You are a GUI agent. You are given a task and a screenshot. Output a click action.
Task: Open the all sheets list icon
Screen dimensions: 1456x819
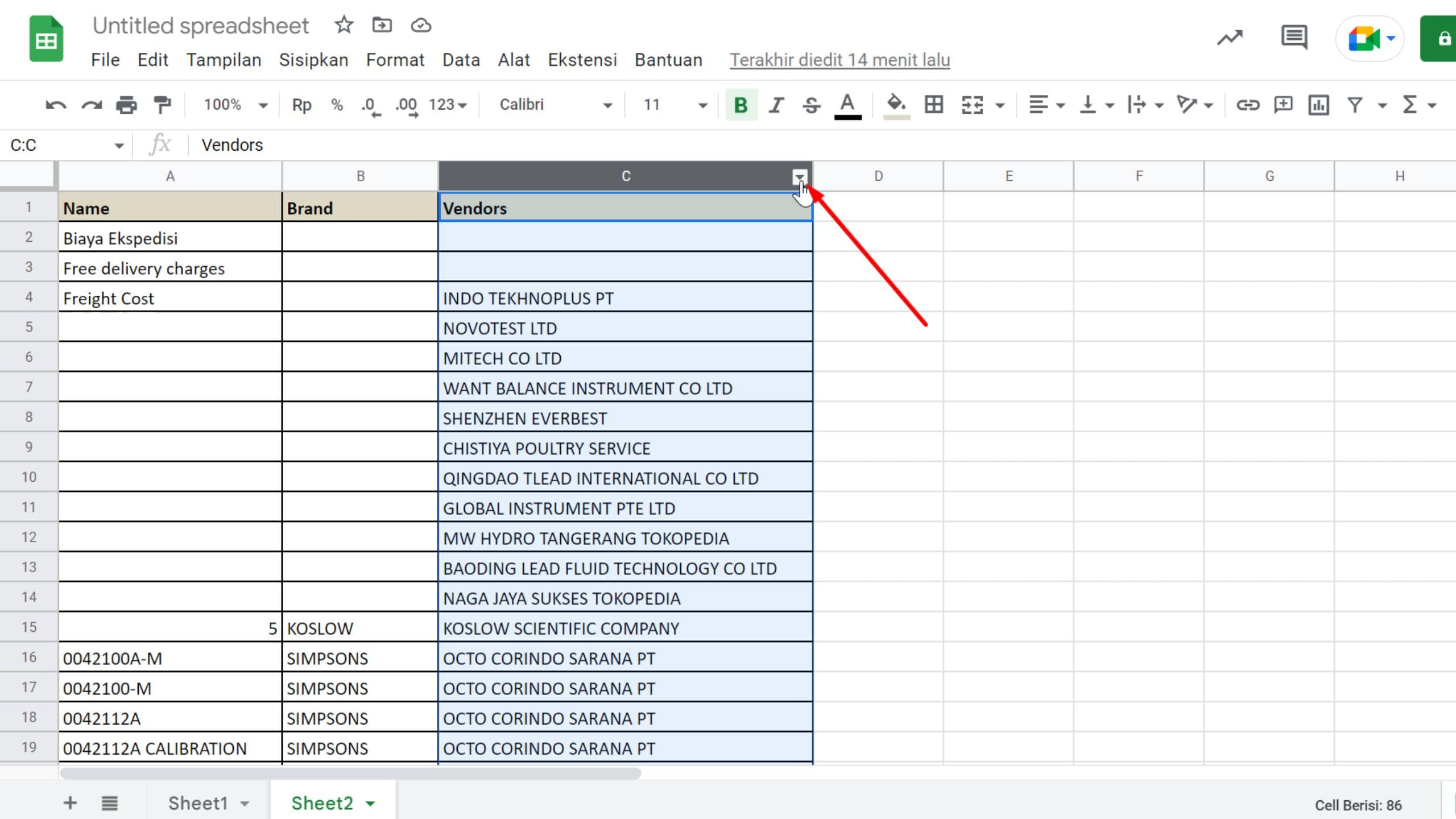(x=109, y=803)
